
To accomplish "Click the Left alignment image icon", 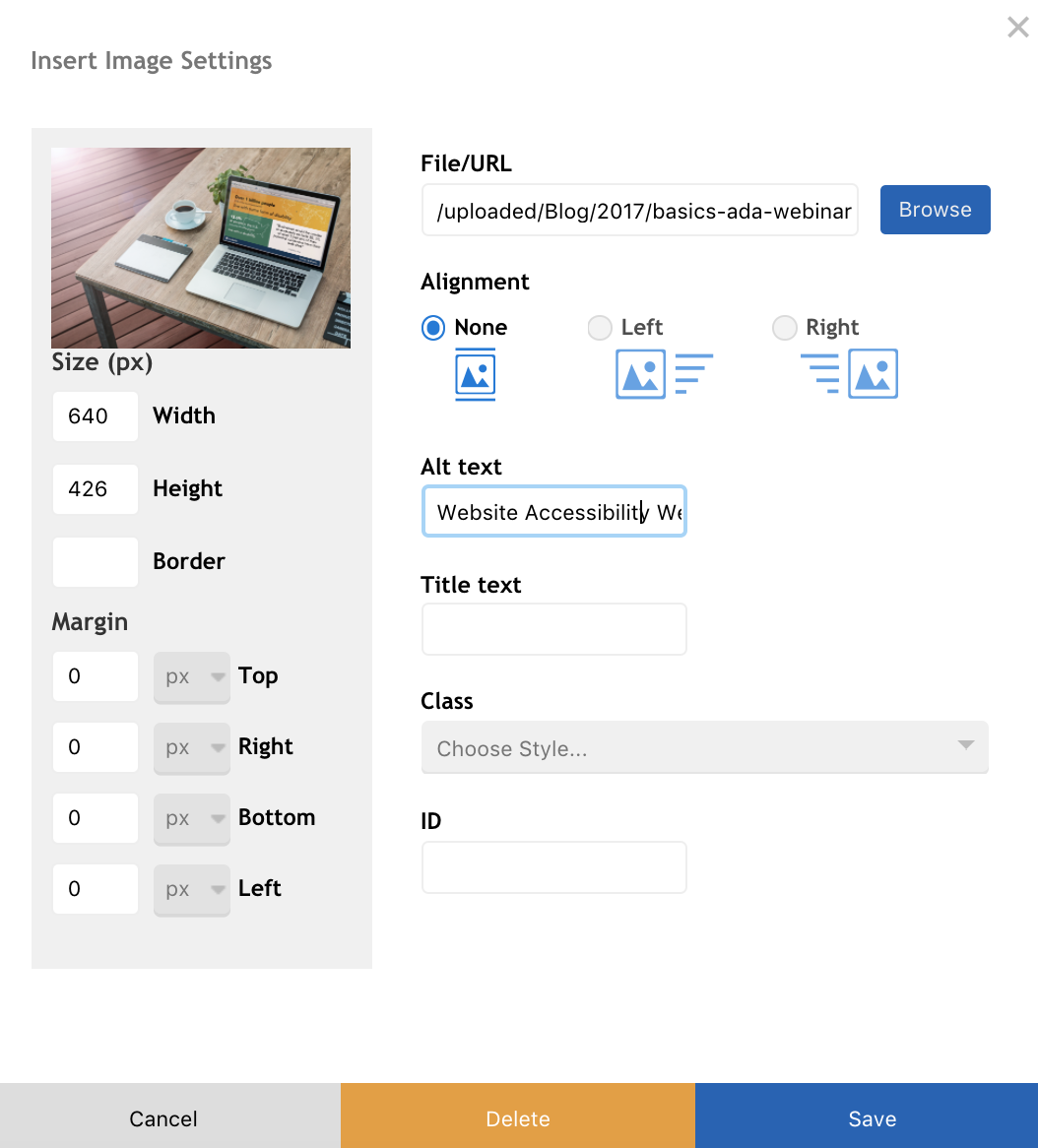I will (x=640, y=374).
